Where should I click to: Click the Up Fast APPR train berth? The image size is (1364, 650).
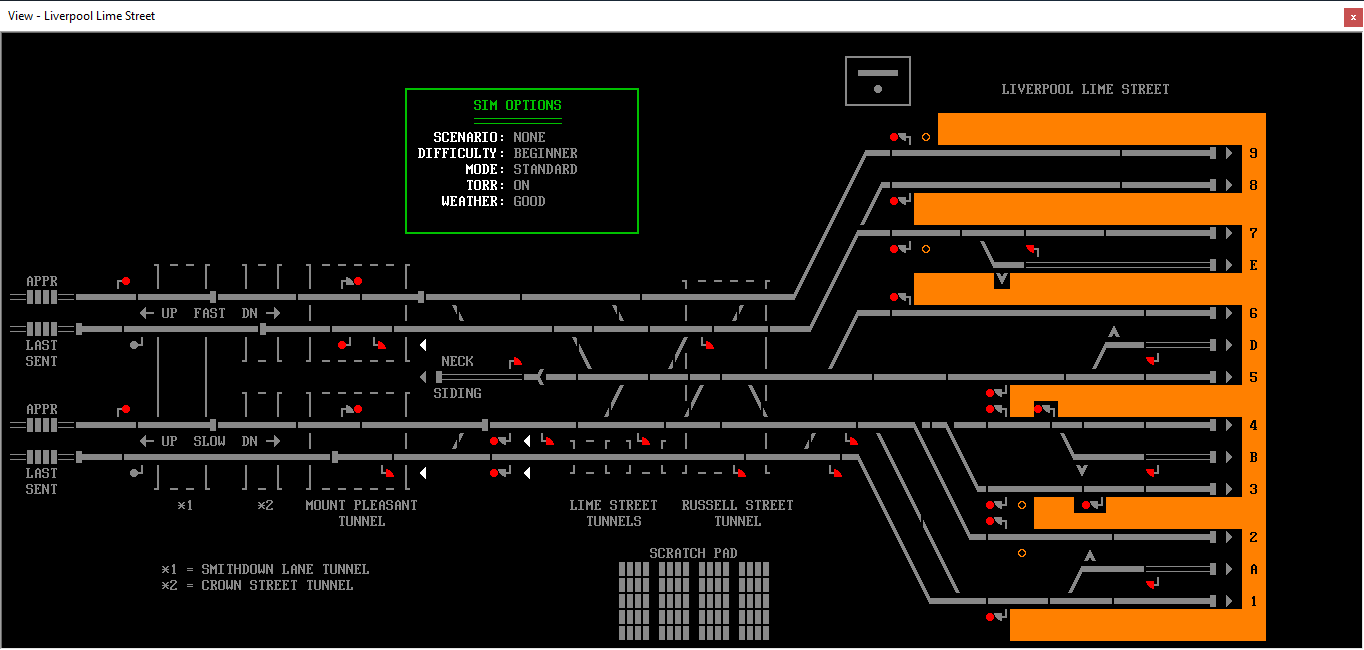(42, 297)
